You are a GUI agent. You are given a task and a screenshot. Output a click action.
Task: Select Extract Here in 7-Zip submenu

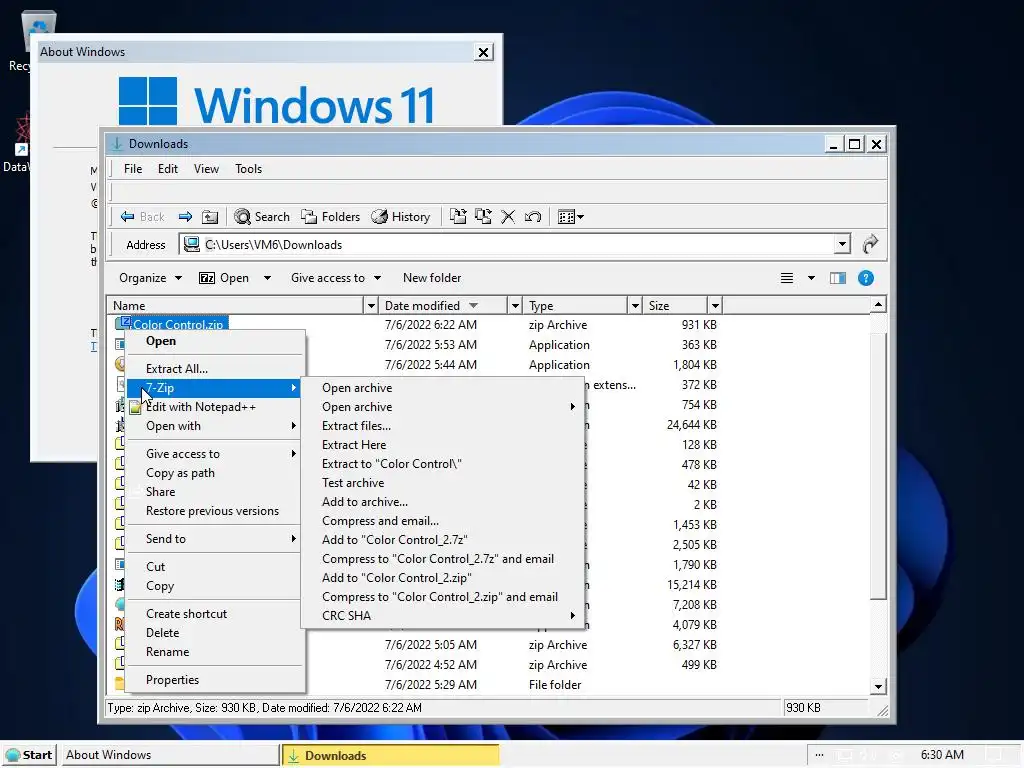[442, 445]
